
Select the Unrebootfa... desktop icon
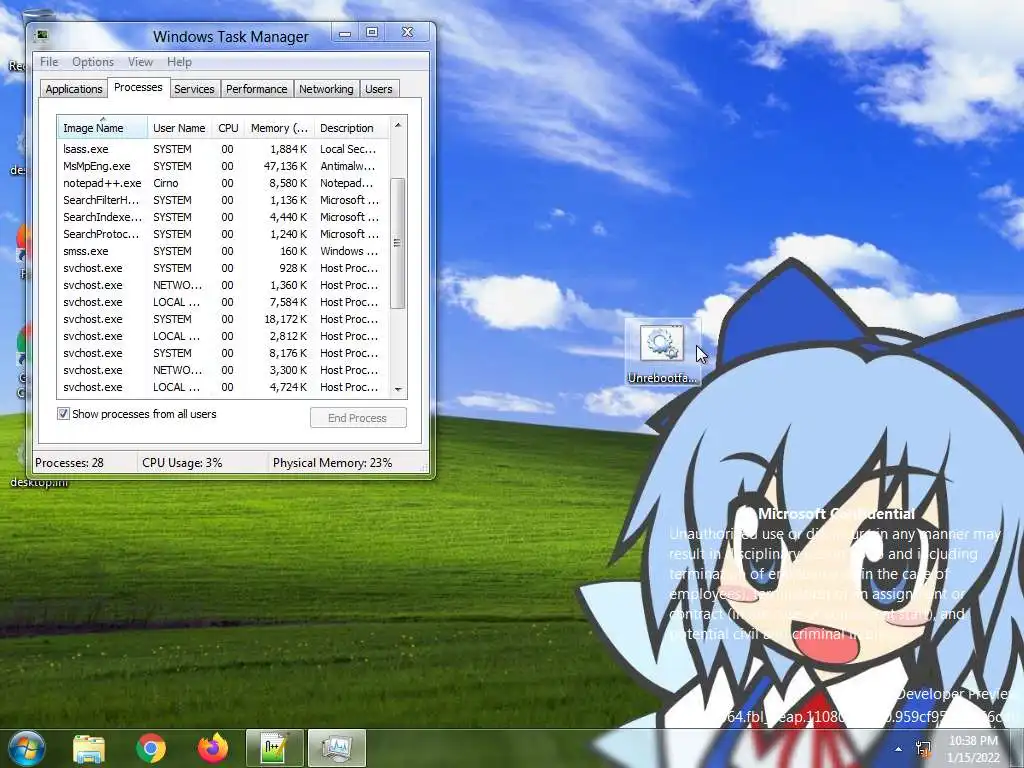pos(662,353)
